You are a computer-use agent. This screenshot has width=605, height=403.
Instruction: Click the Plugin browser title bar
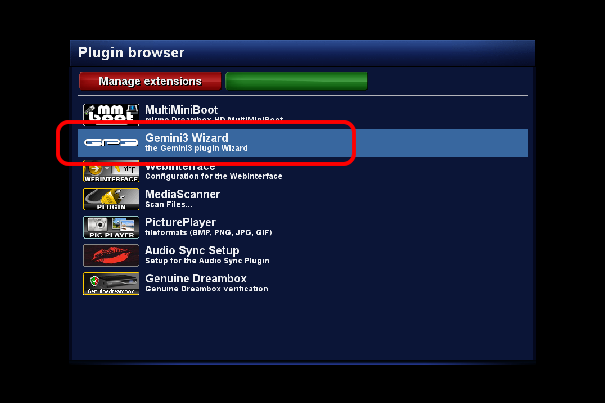click(302, 53)
